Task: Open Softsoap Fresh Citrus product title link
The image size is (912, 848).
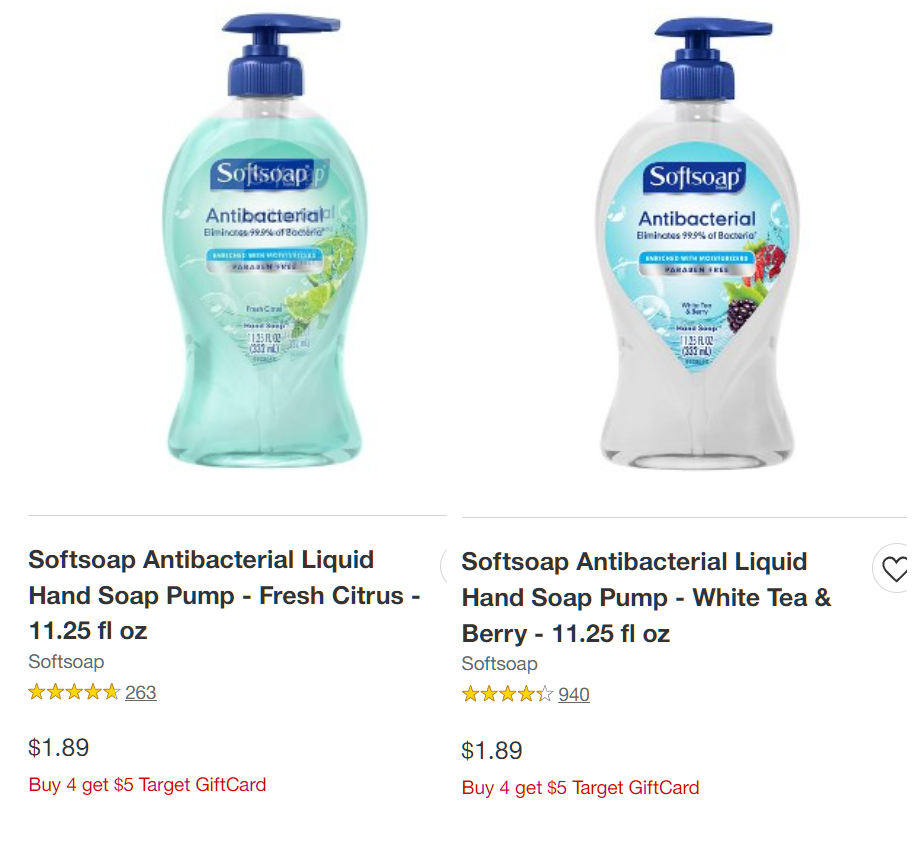Action: click(225, 595)
